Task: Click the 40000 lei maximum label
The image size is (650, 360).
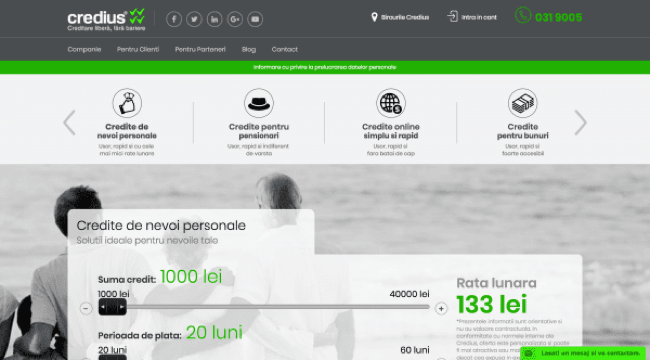Action: (409, 294)
